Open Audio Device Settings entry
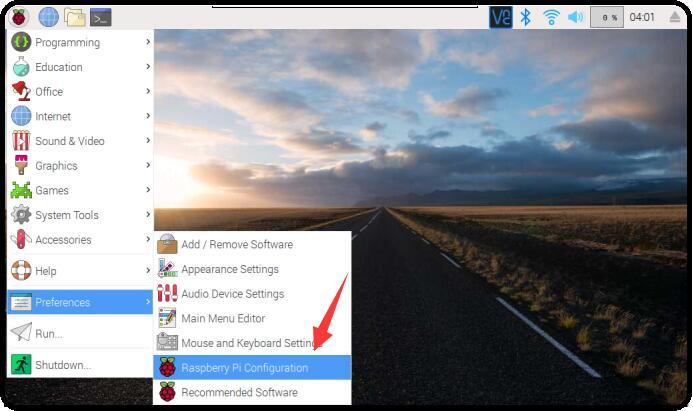The image size is (693, 411). 252,293
